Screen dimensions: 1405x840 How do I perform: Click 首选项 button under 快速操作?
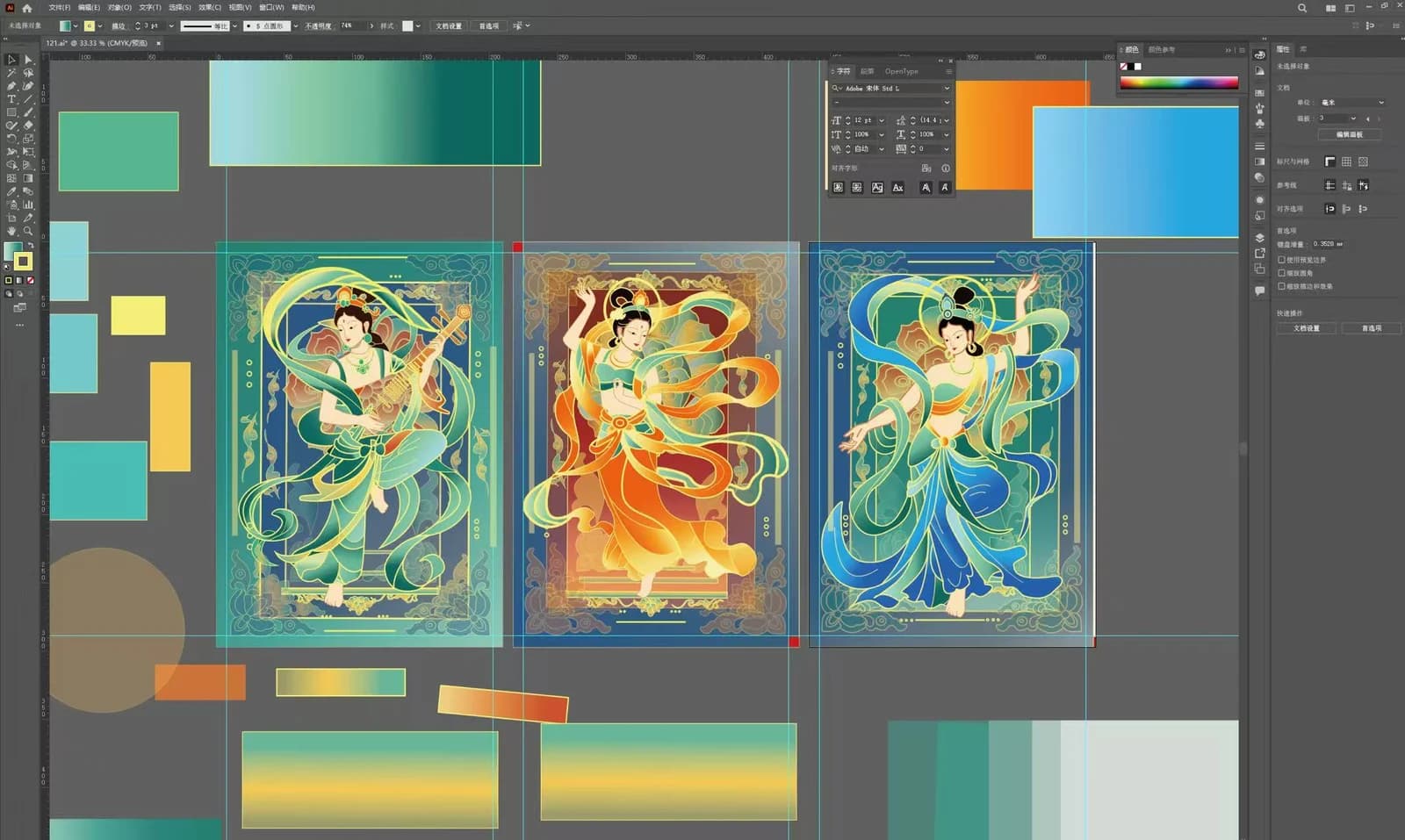coord(1372,327)
